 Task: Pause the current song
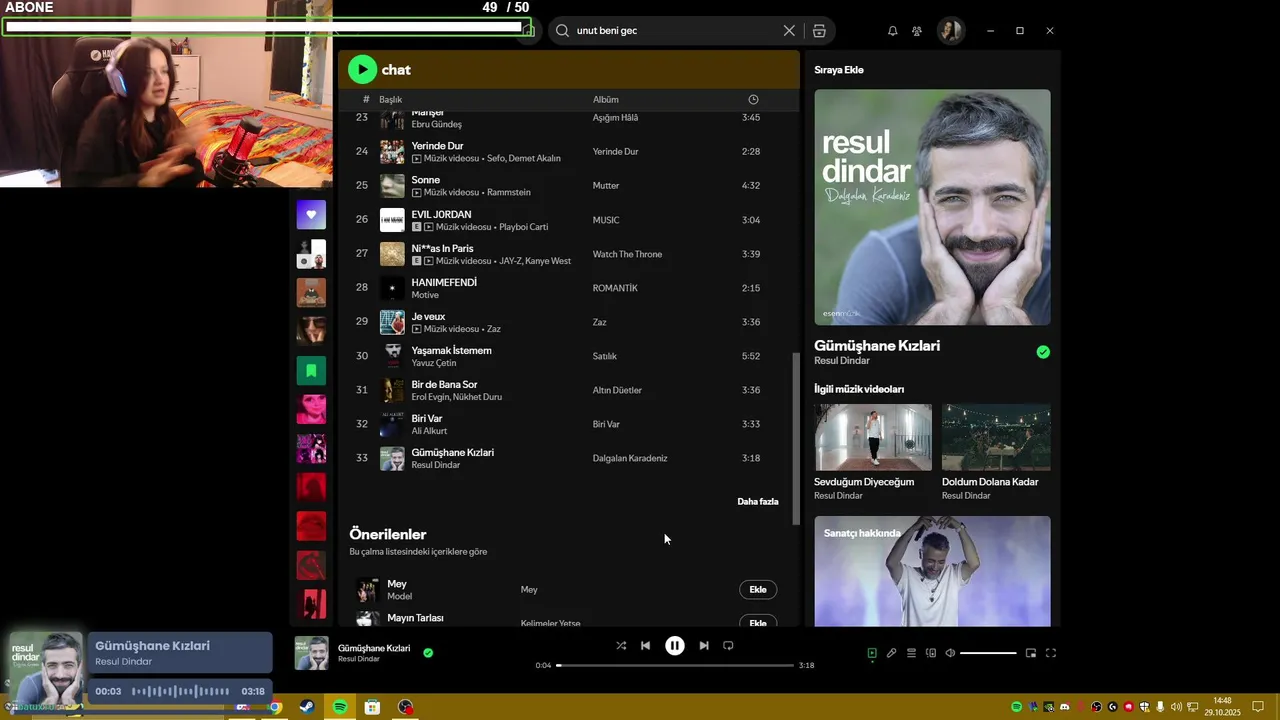coord(675,646)
